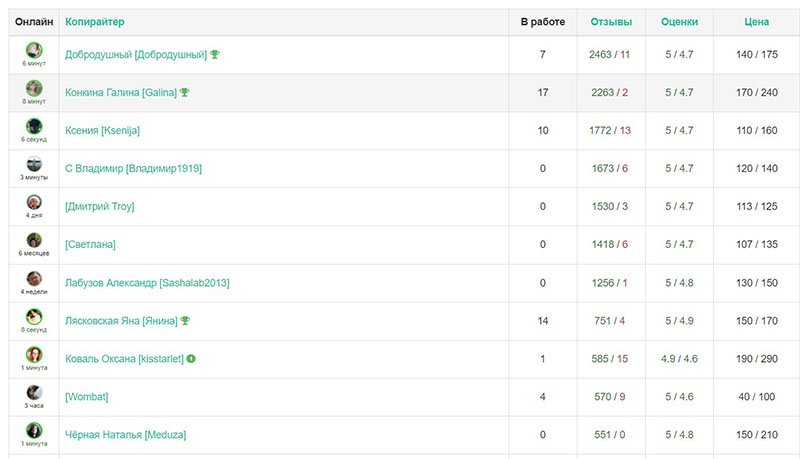Open profile of Конкина Галина [Galina]

coord(121,92)
